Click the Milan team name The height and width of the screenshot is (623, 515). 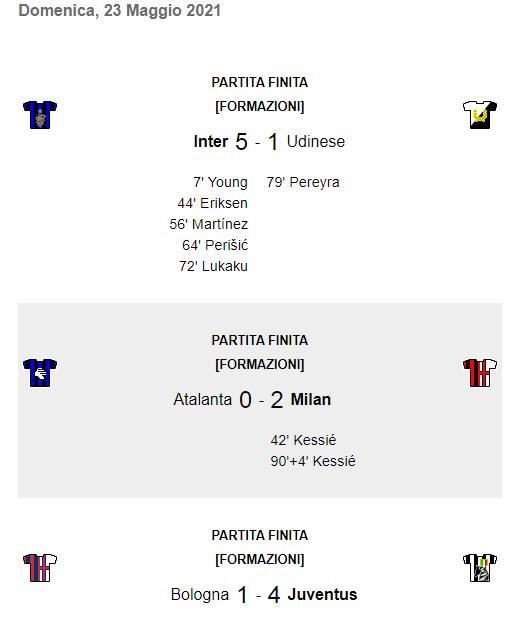click(x=311, y=399)
